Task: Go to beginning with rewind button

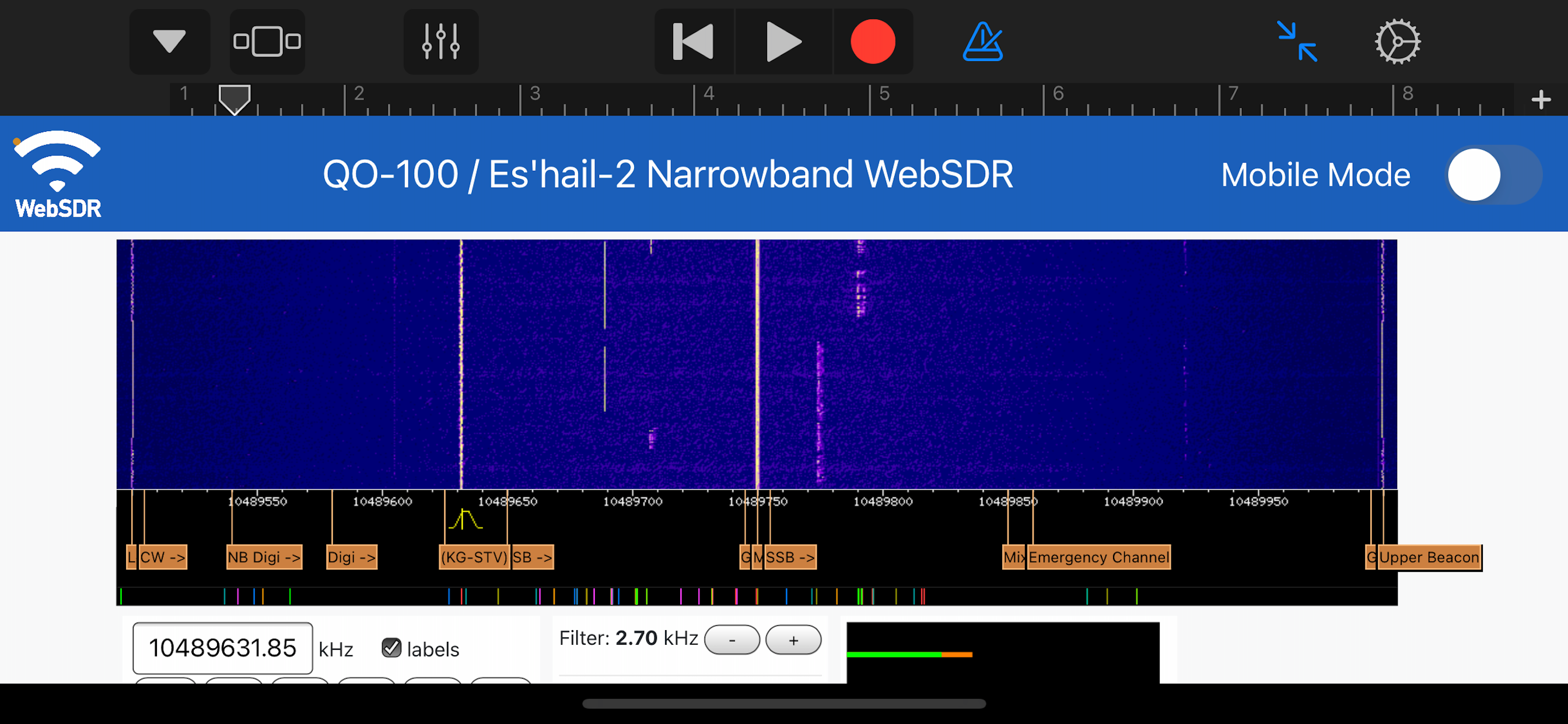Action: tap(694, 41)
